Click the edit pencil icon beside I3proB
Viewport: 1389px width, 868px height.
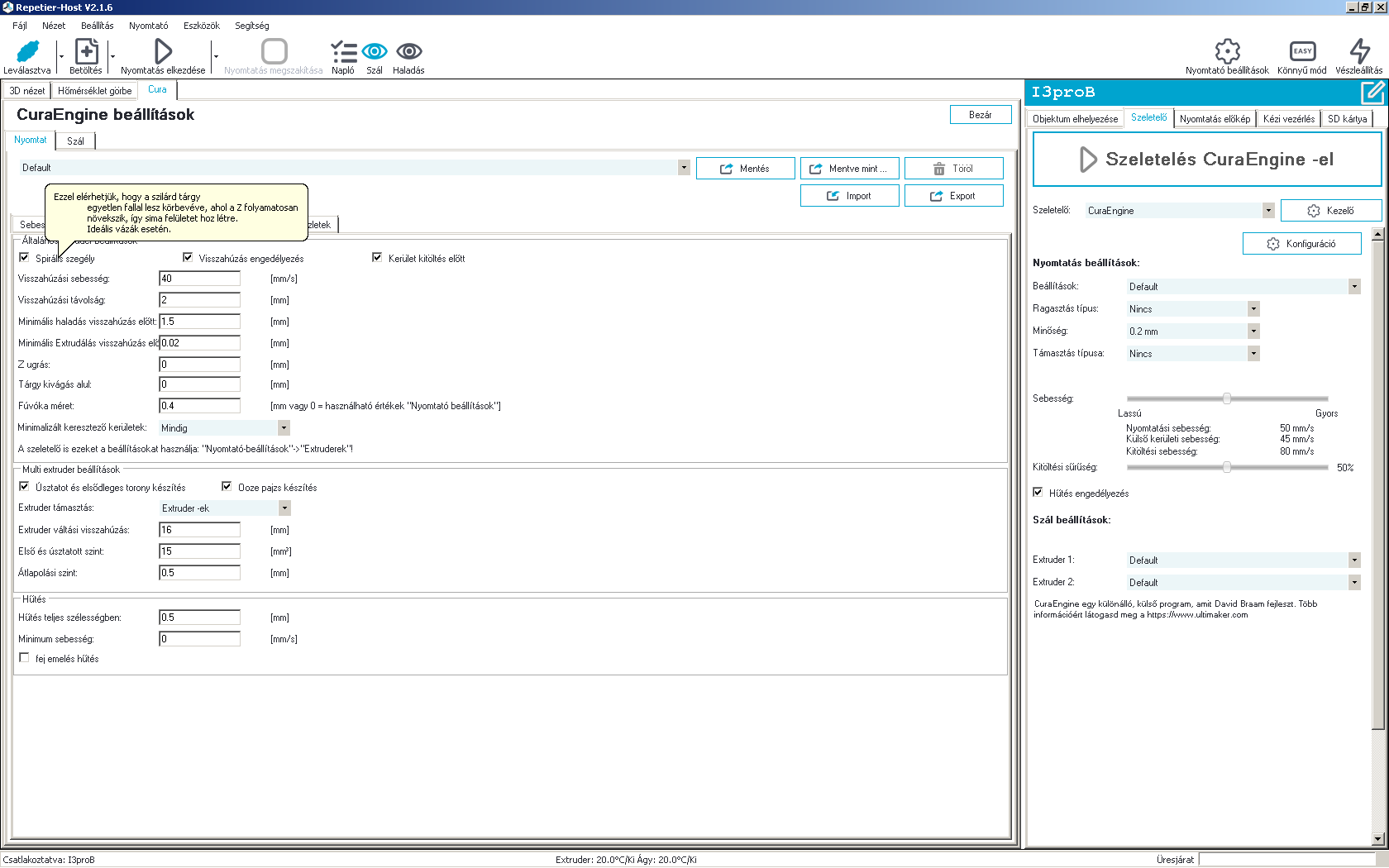click(x=1372, y=92)
